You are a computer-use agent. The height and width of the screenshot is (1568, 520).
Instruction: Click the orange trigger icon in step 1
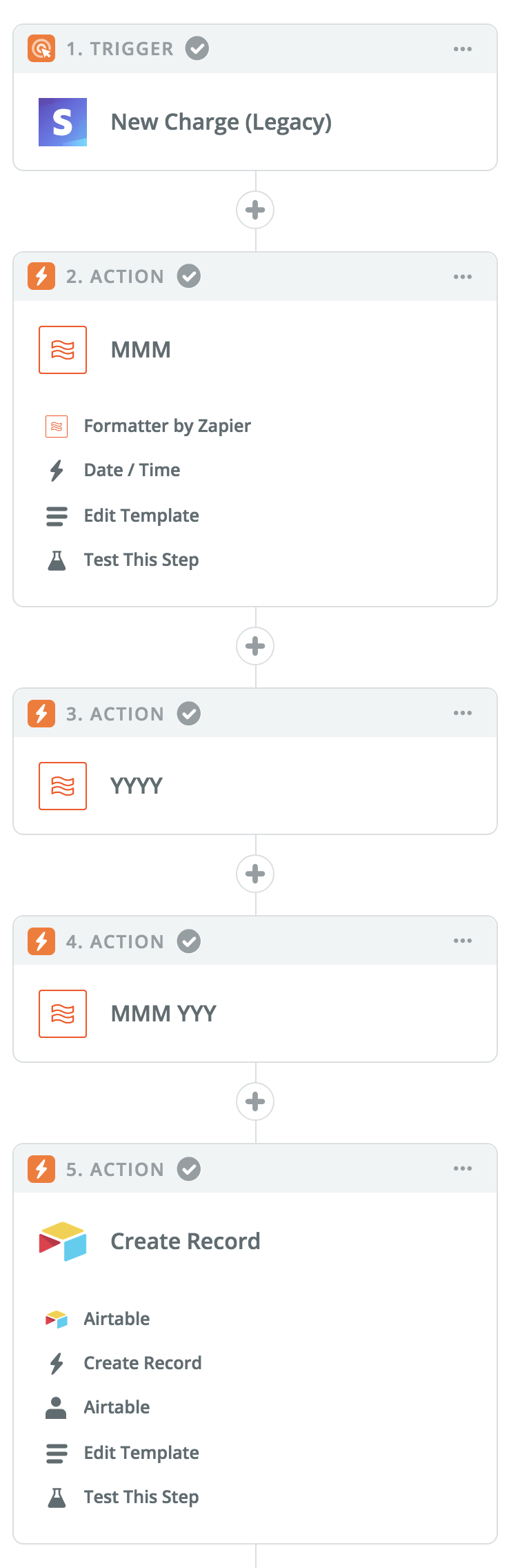click(41, 49)
